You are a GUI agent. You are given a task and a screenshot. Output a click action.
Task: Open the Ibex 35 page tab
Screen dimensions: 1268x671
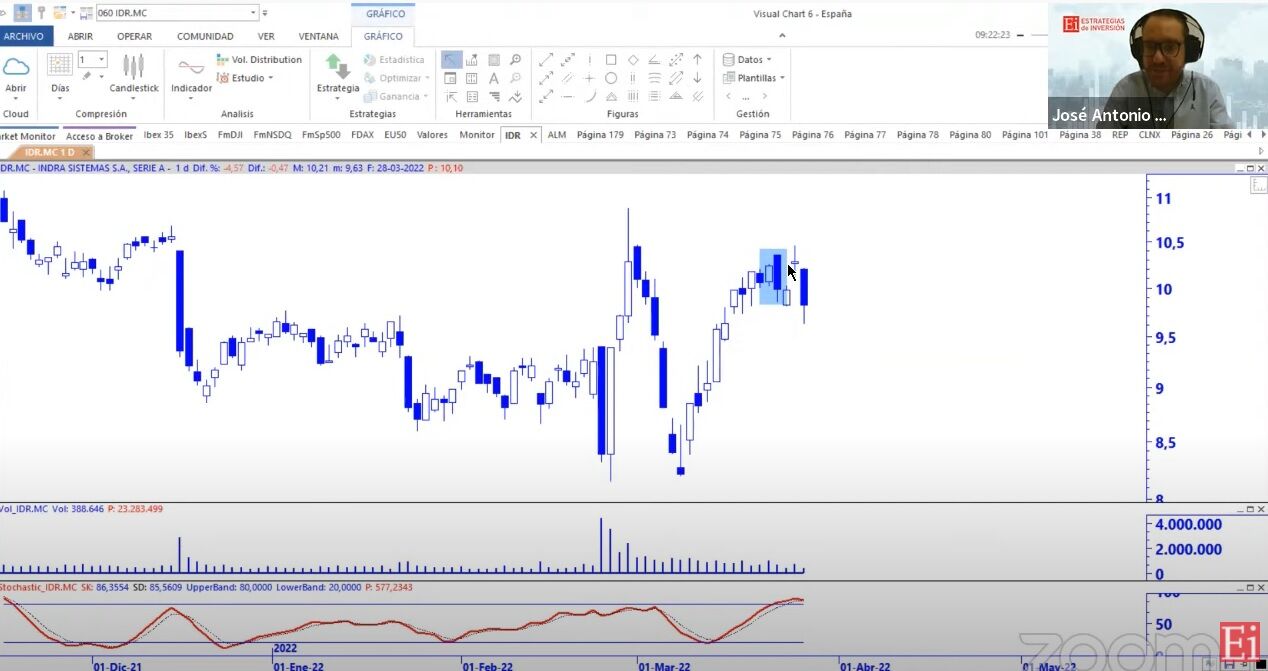(x=158, y=135)
